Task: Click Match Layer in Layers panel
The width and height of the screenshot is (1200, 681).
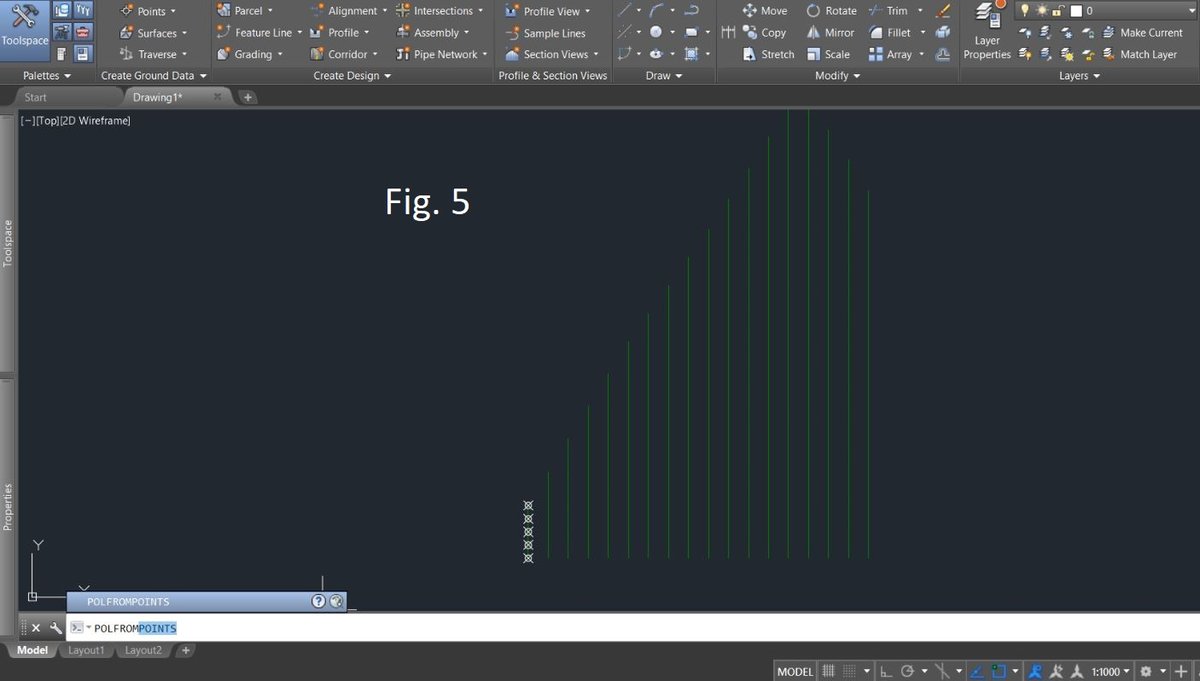Action: click(1148, 54)
